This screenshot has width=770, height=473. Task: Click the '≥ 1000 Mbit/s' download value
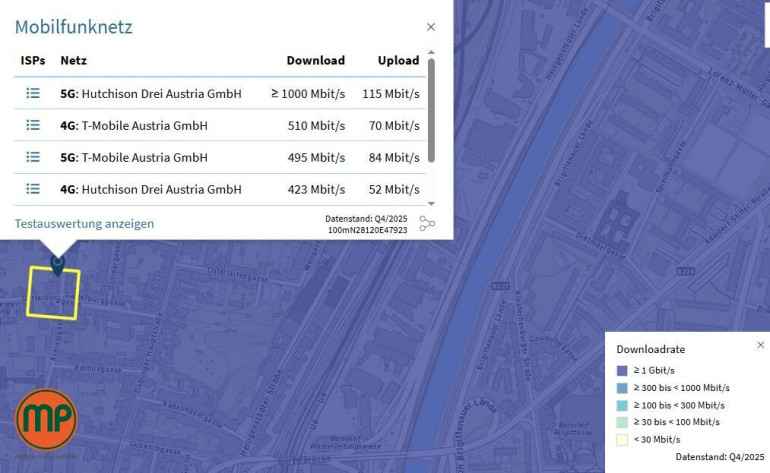[x=308, y=93]
